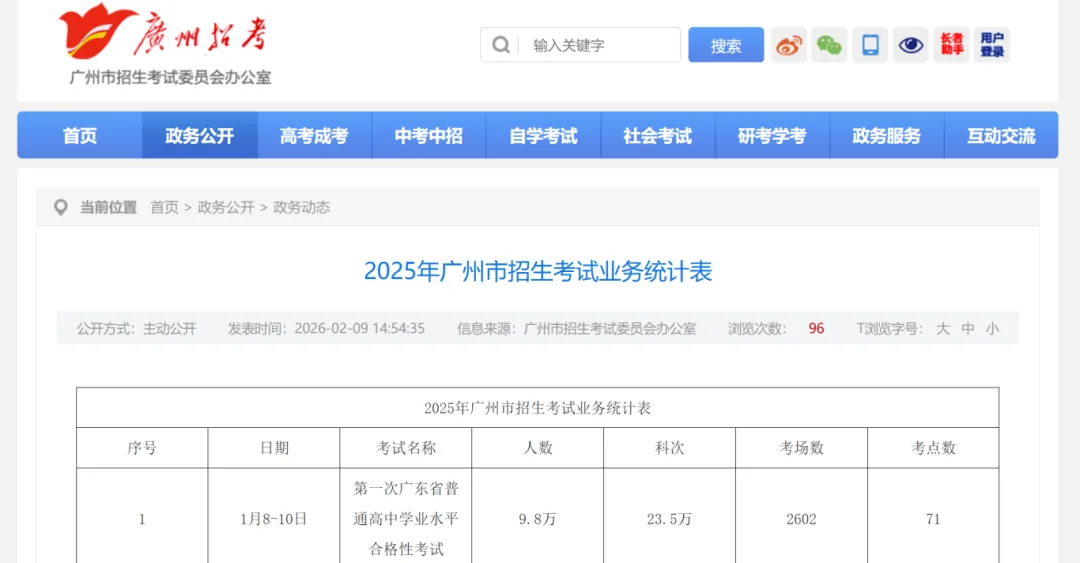This screenshot has width=1080, height=563.
Task: Click the 序号 column header
Action: pos(142,448)
